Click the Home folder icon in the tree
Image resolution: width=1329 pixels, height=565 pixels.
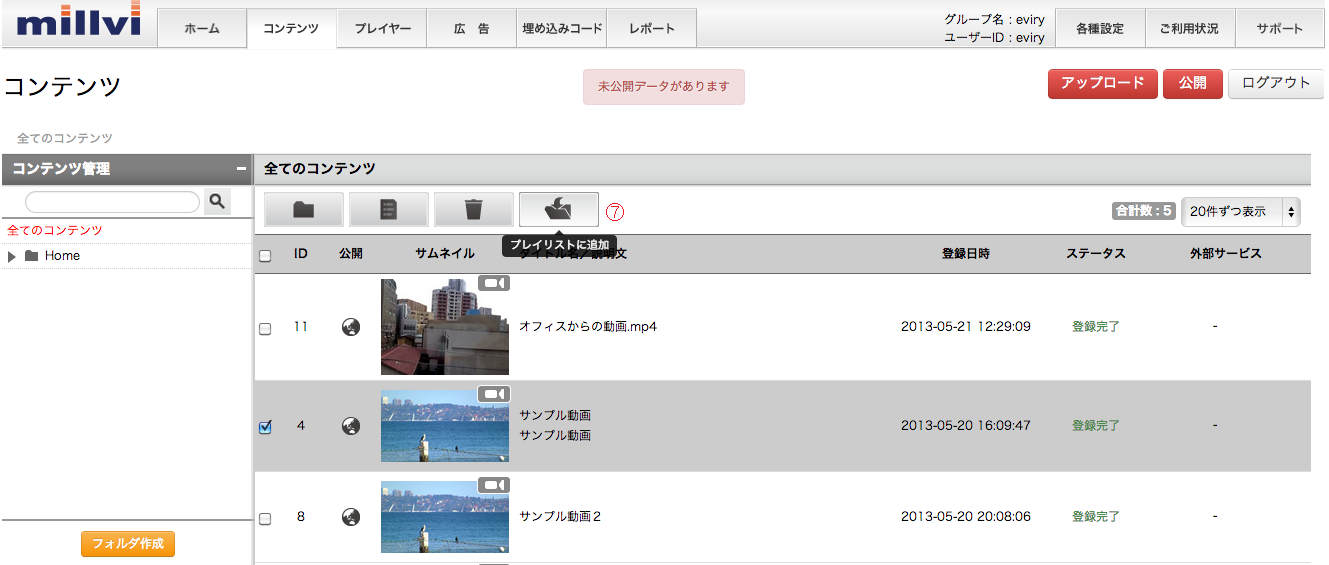tap(32, 256)
